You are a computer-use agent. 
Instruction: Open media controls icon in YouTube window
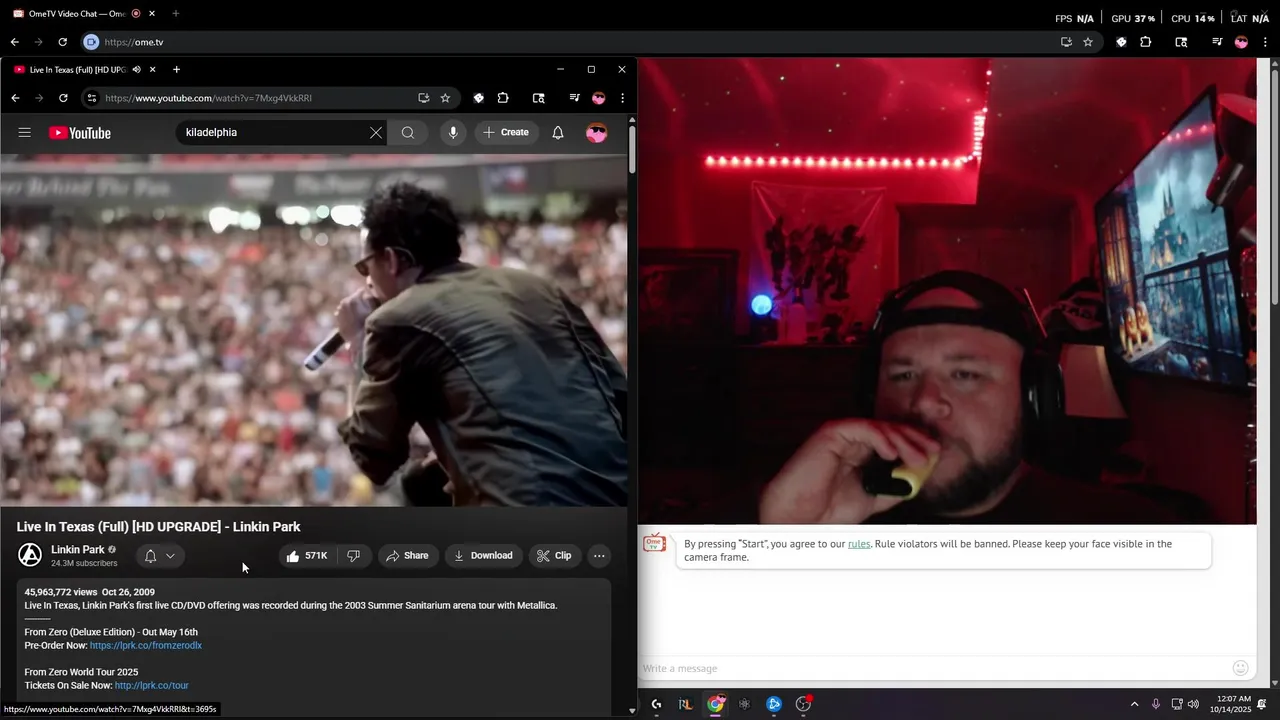point(574,98)
